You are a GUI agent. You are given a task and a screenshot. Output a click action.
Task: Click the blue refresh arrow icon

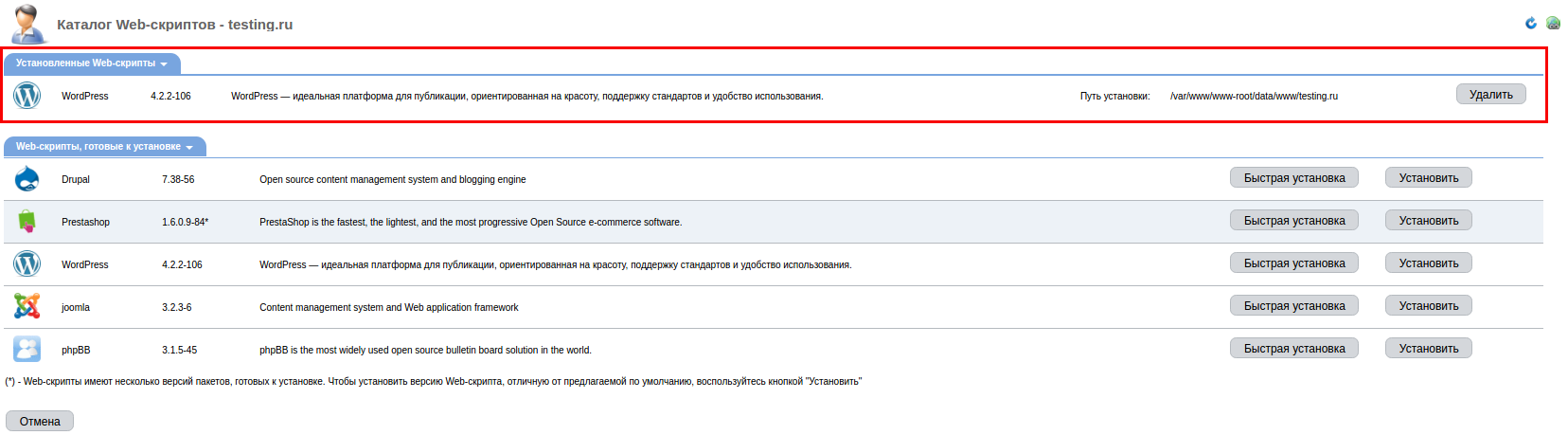[1531, 23]
